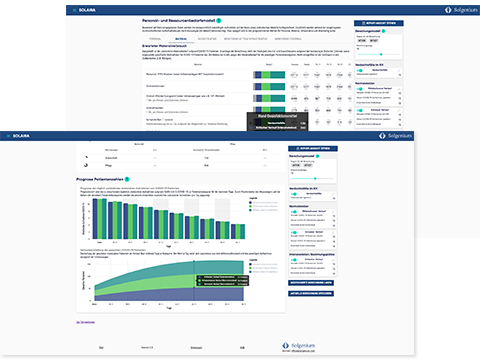480x360 pixels.
Task: Click the Pflege row icon in table
Action: point(86,165)
